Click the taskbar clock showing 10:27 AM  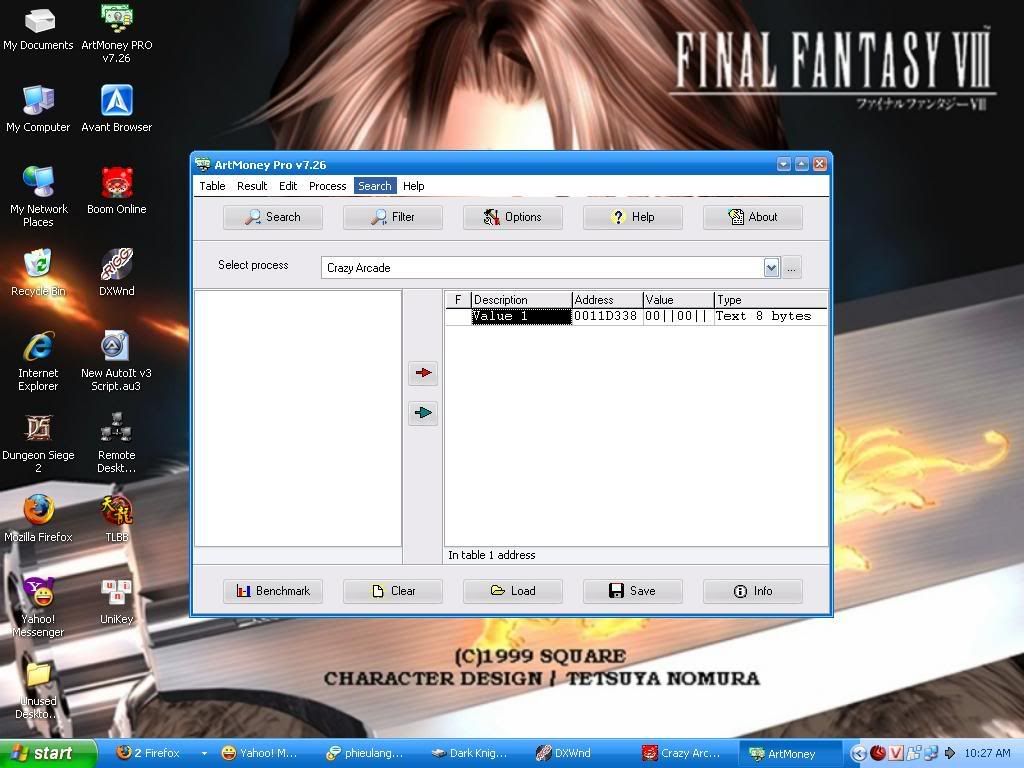coord(987,754)
